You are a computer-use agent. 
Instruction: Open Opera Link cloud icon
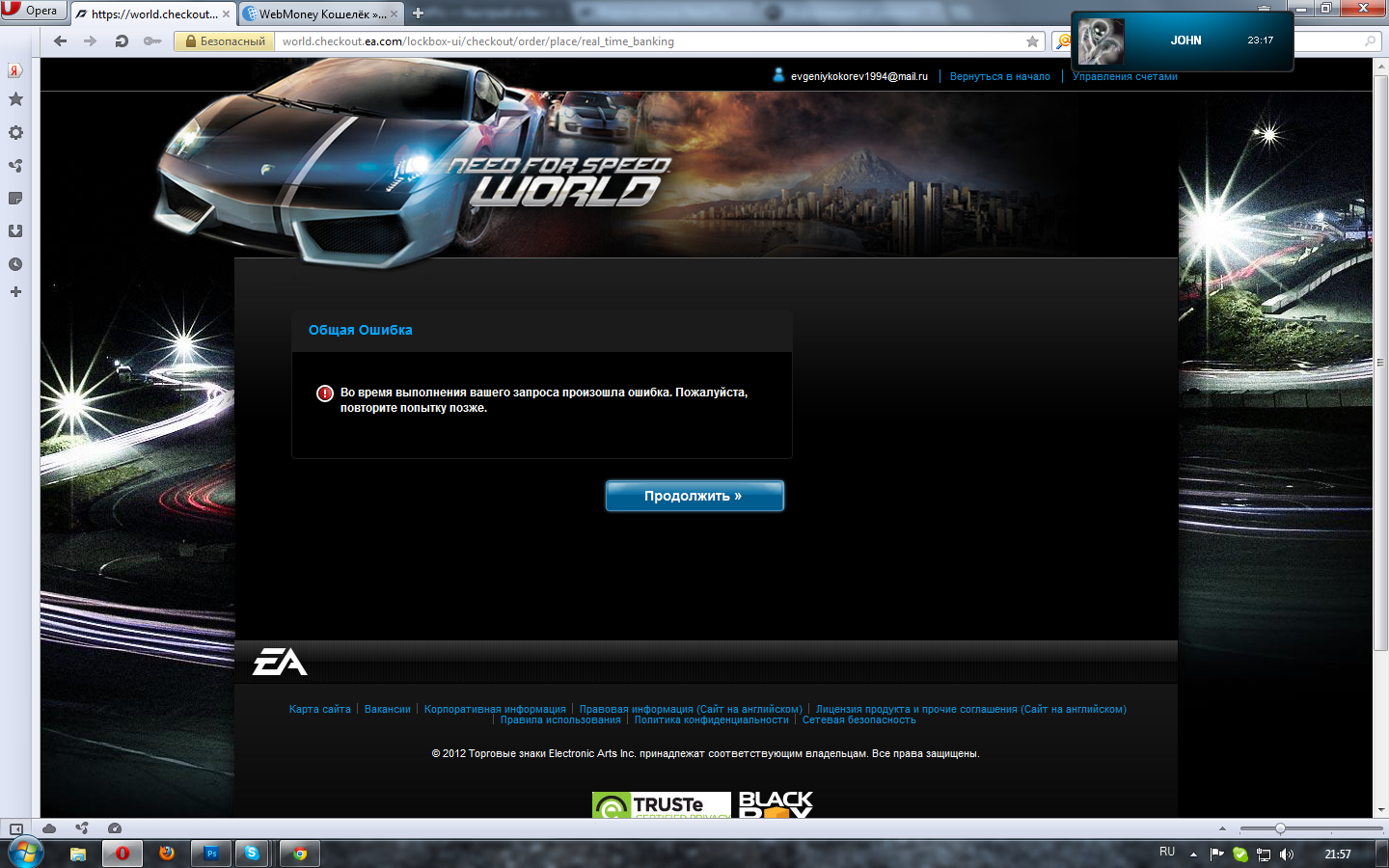[49, 828]
